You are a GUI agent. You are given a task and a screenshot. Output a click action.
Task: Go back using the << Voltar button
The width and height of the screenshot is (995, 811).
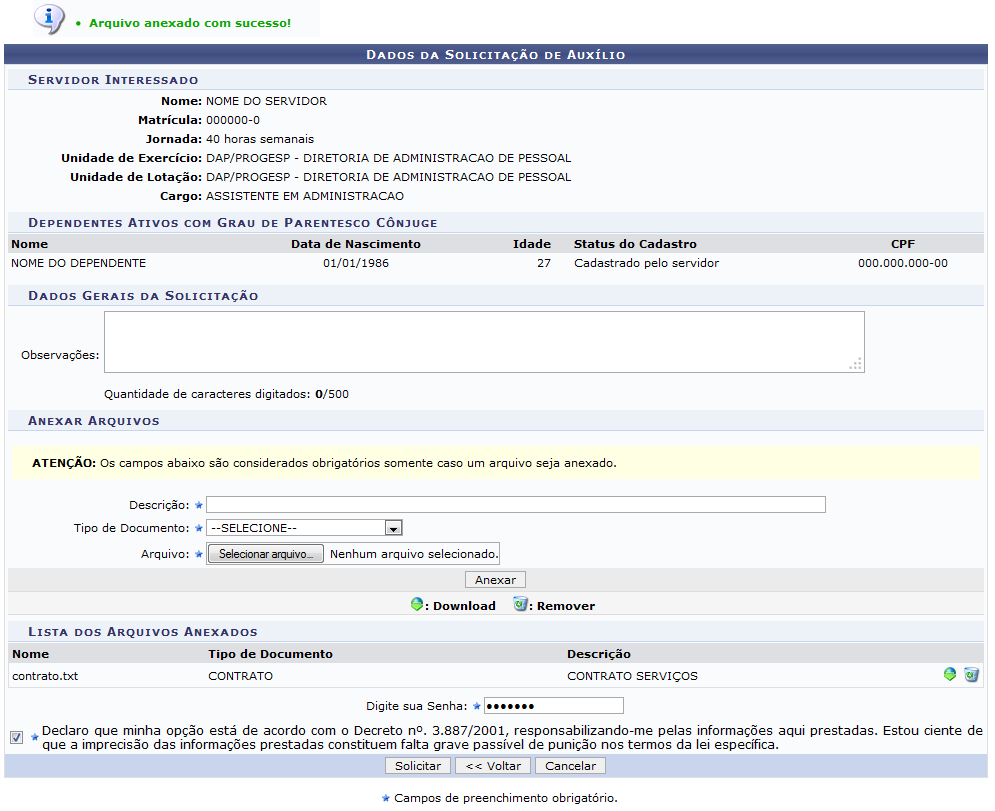(493, 766)
